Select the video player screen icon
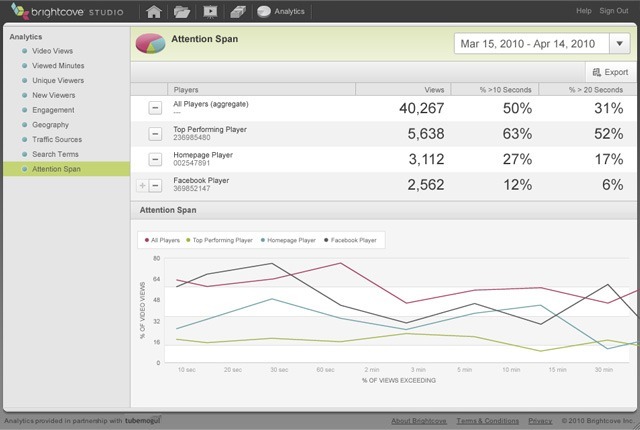 click(210, 11)
